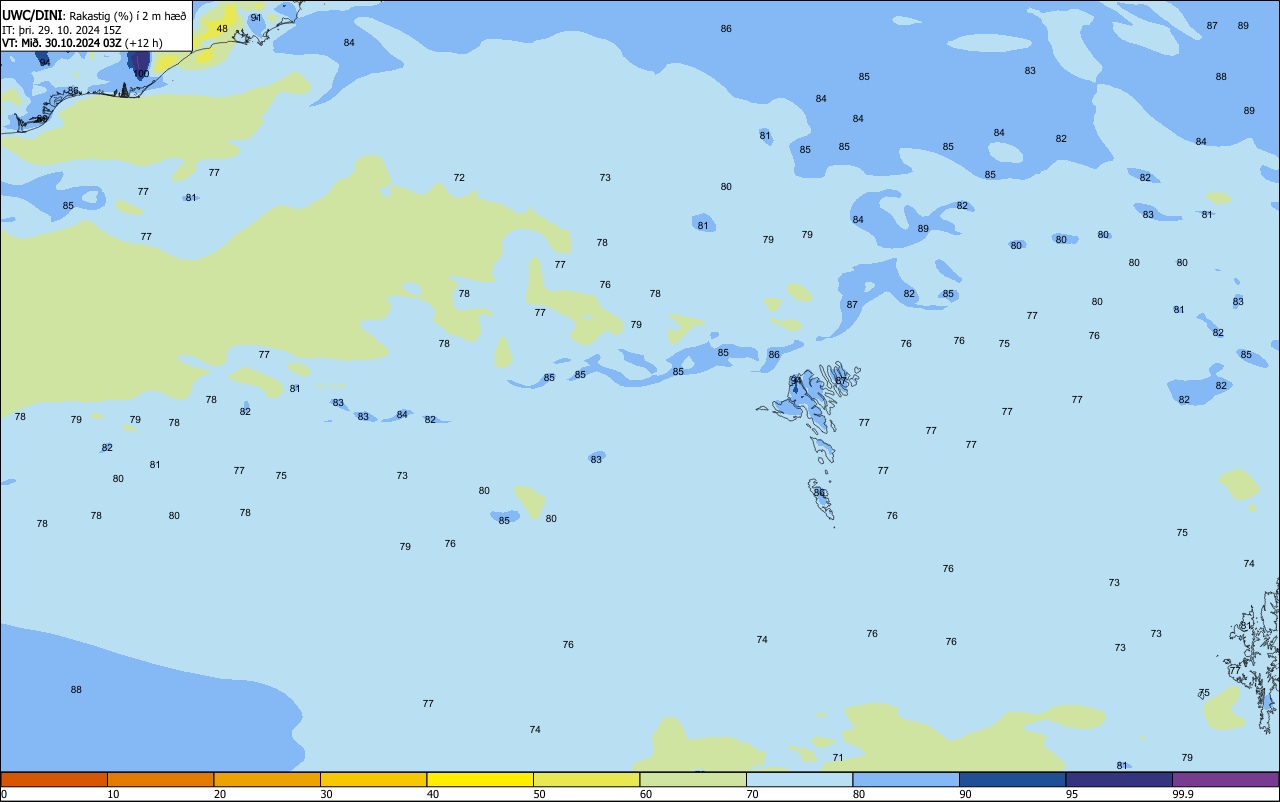Select the 60–70 pale green legend swatch
The image size is (1280, 802).
tap(693, 779)
